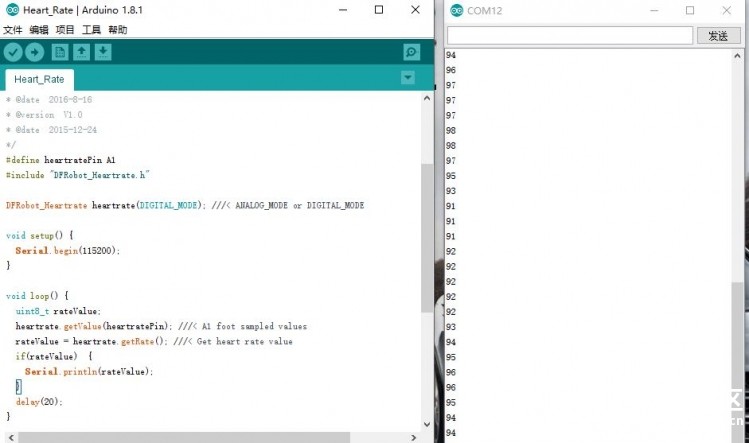Viewport: 749px width, 443px height.
Task: Open the 文件 menu
Action: 12,30
